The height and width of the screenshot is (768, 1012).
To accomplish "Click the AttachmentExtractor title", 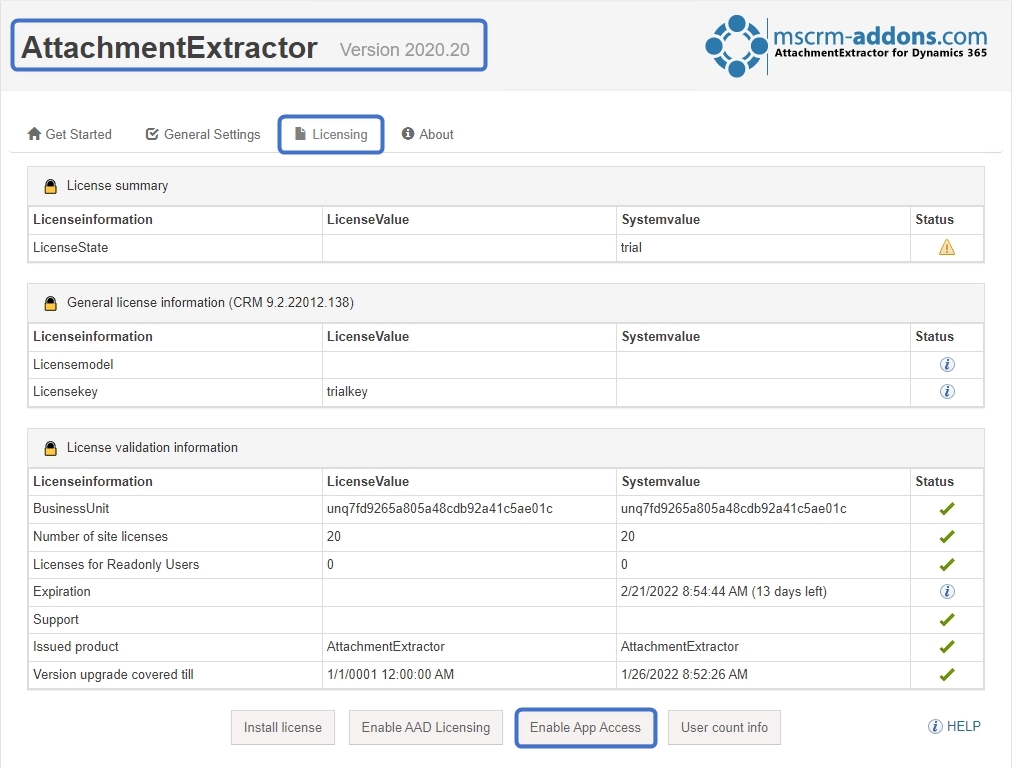I will click(x=169, y=47).
